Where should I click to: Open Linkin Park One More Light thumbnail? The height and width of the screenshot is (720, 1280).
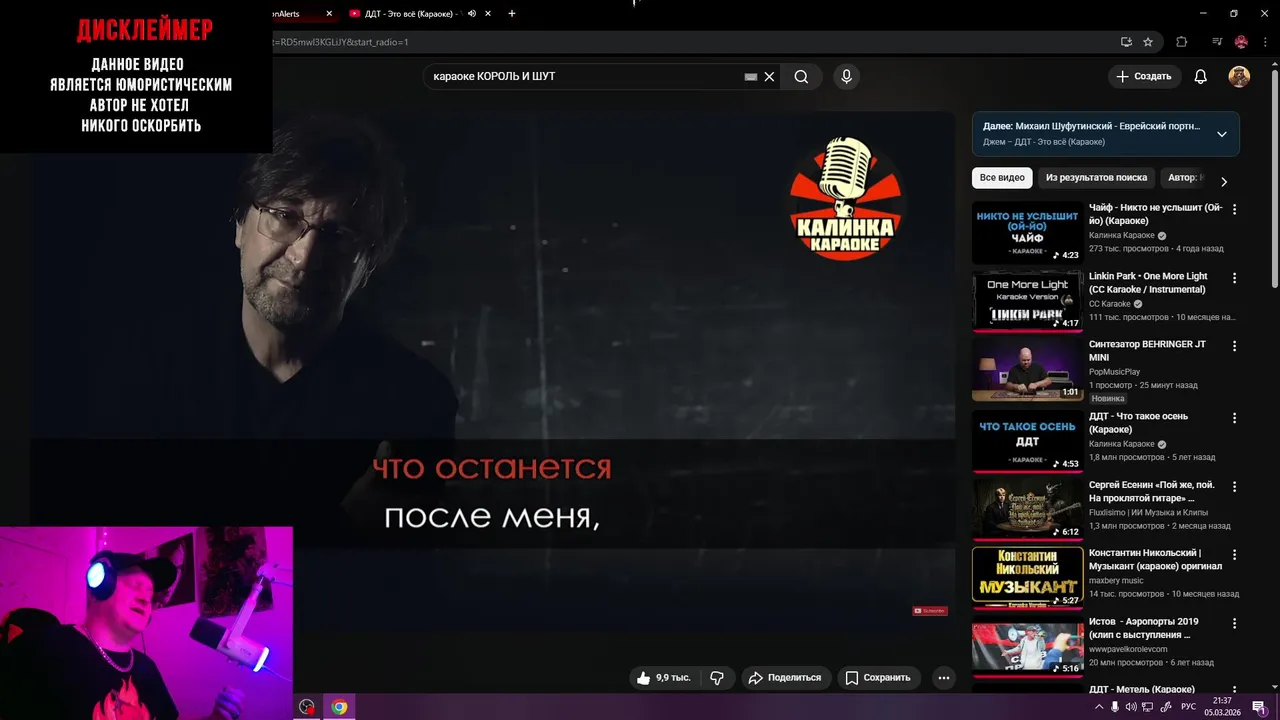pyautogui.click(x=1027, y=301)
